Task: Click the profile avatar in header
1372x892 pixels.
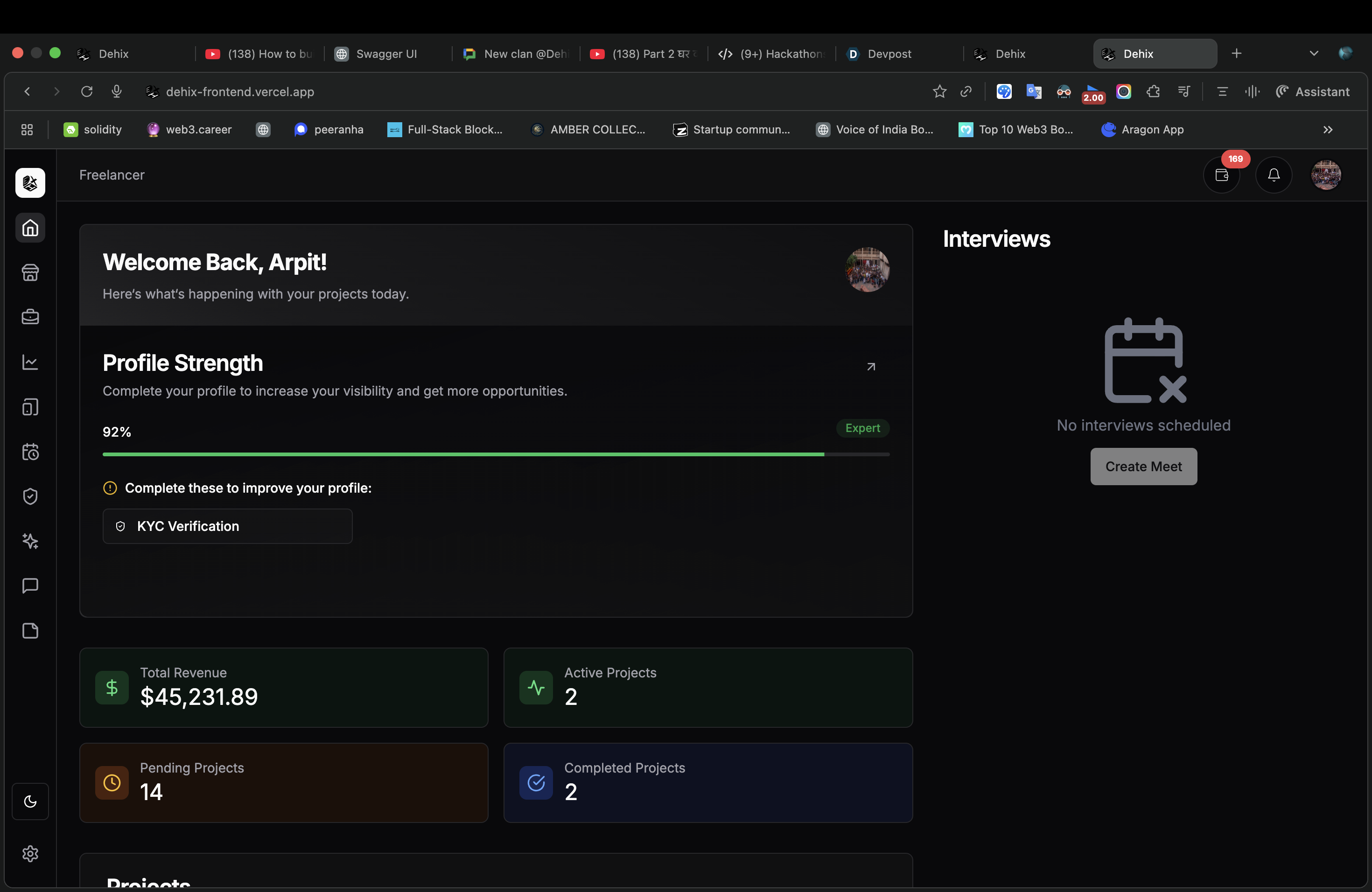Action: (x=1326, y=174)
